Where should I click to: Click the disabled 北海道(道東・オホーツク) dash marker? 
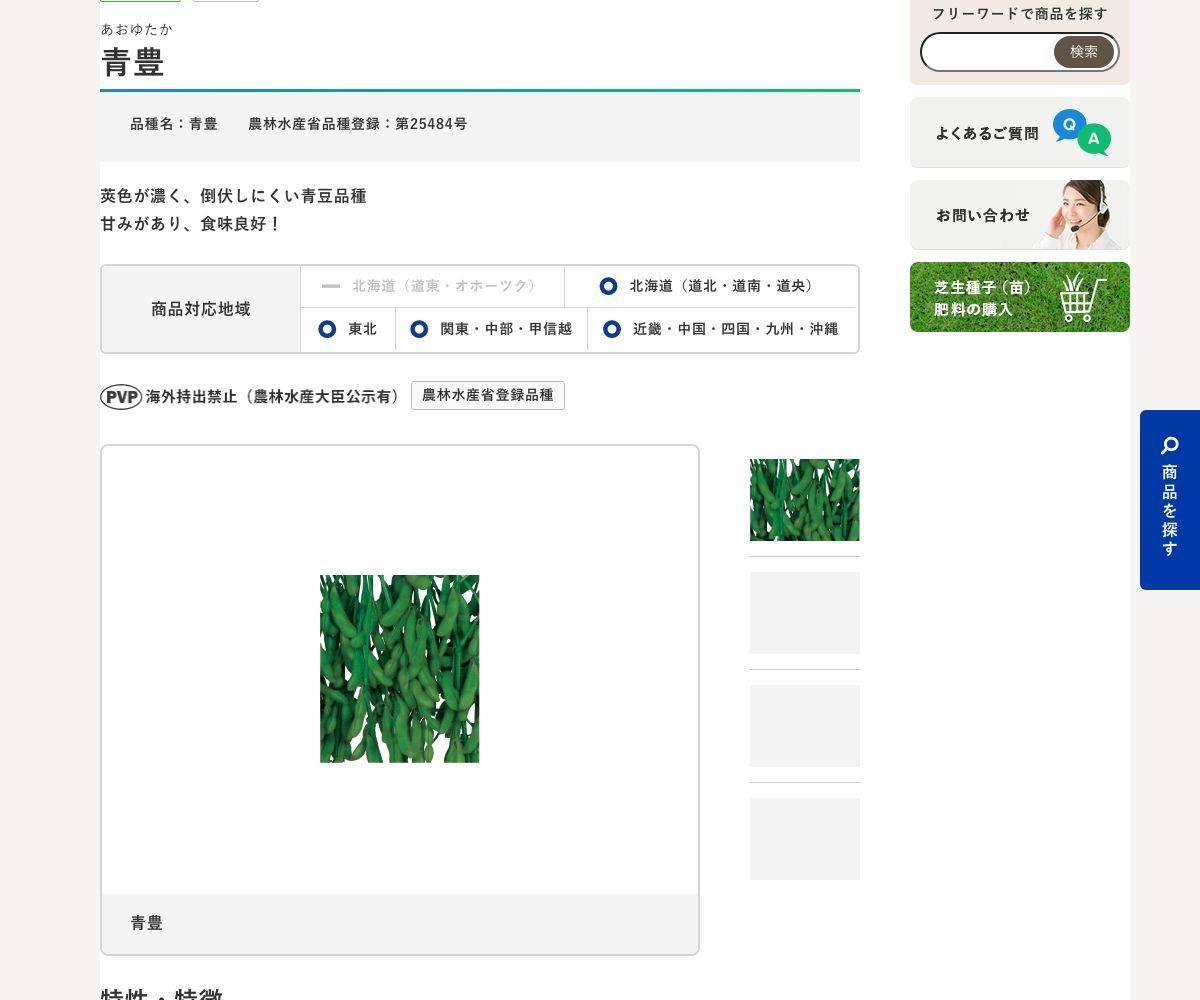pos(331,286)
